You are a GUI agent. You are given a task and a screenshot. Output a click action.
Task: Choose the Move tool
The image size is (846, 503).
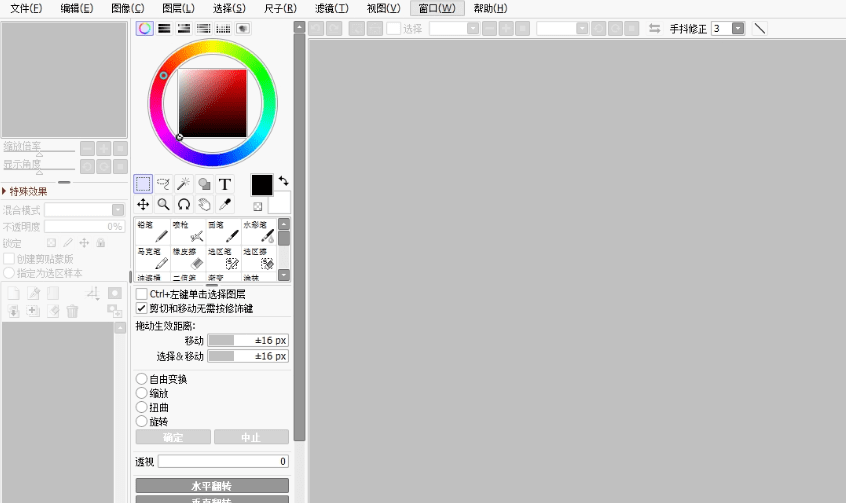point(144,204)
